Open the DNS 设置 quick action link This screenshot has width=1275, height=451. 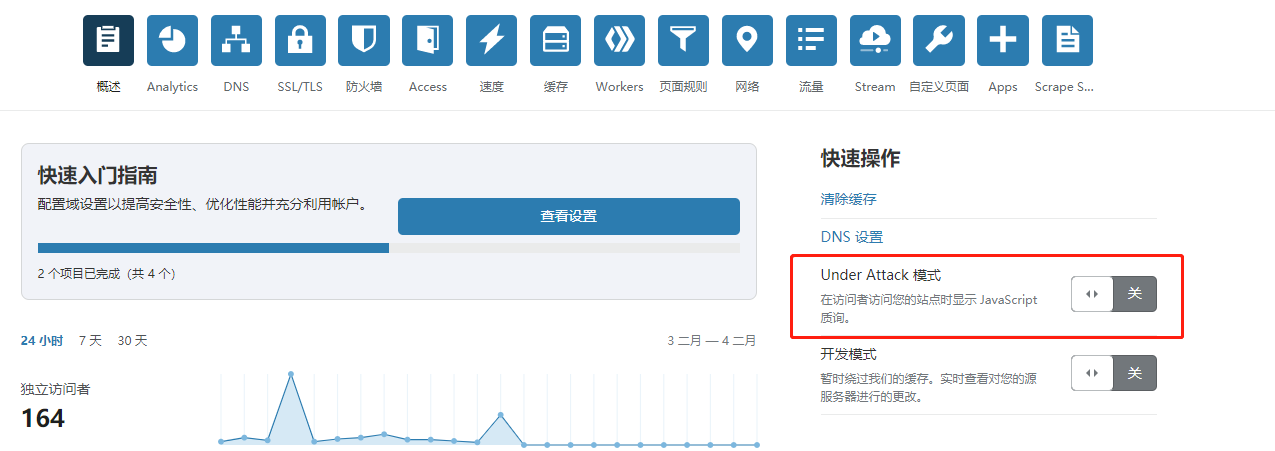851,237
